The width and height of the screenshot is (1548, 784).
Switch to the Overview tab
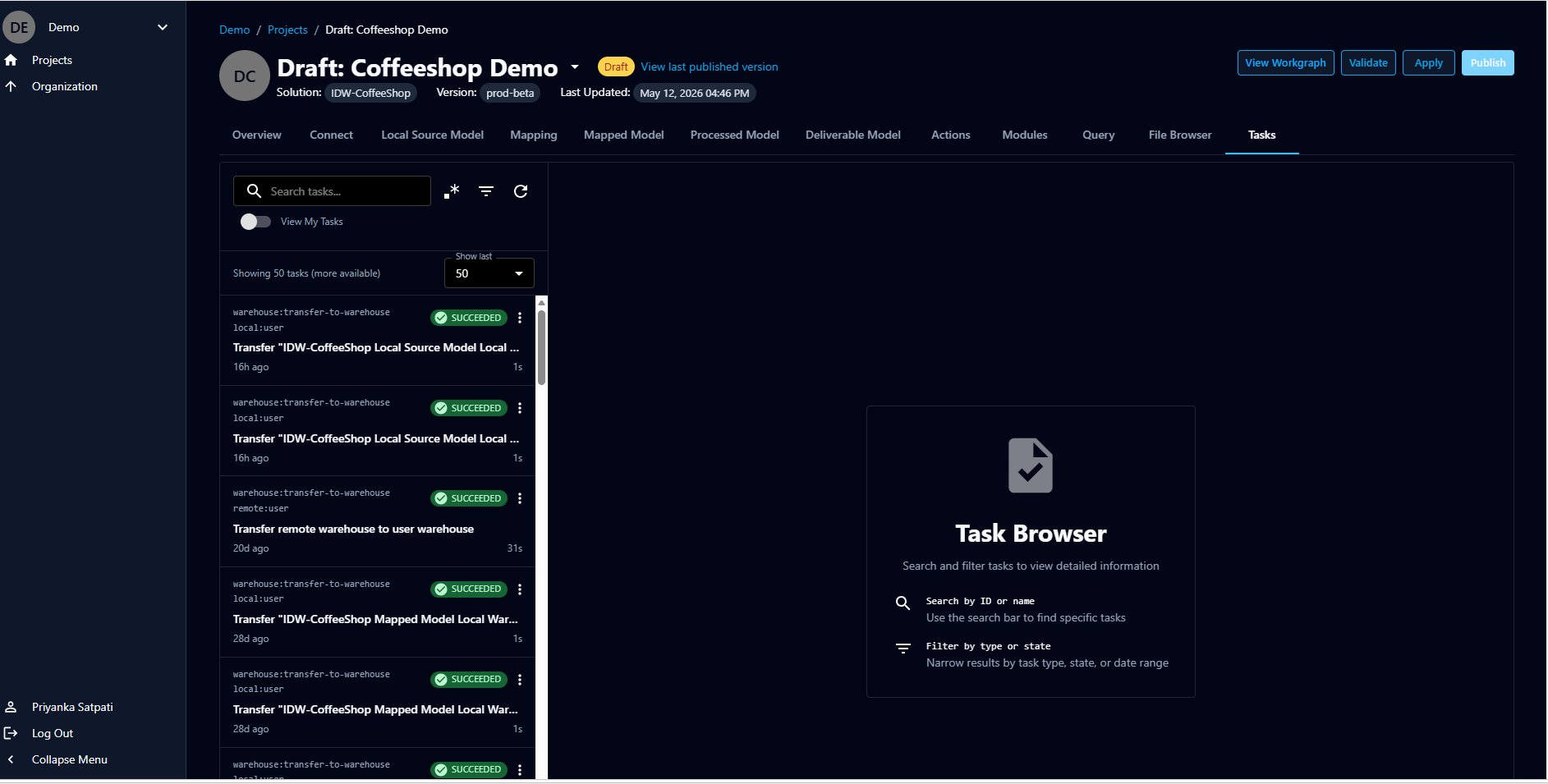257,135
